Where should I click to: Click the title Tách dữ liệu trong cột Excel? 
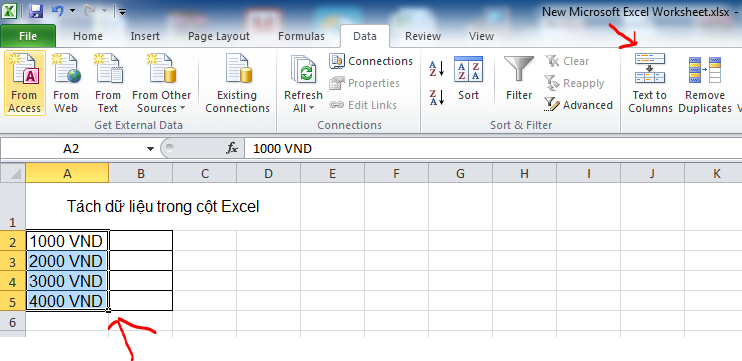point(163,207)
